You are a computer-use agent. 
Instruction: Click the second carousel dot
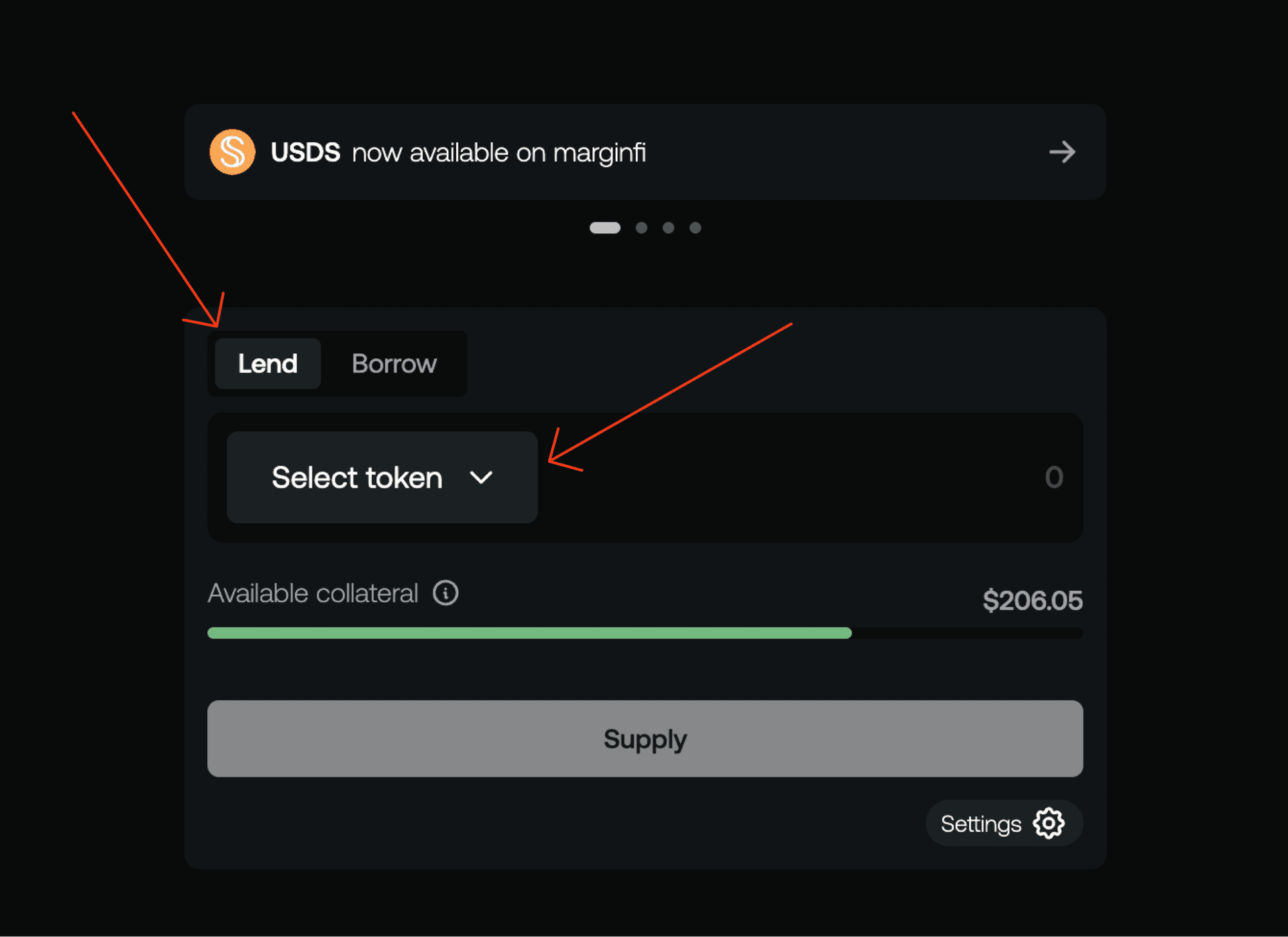(641, 228)
